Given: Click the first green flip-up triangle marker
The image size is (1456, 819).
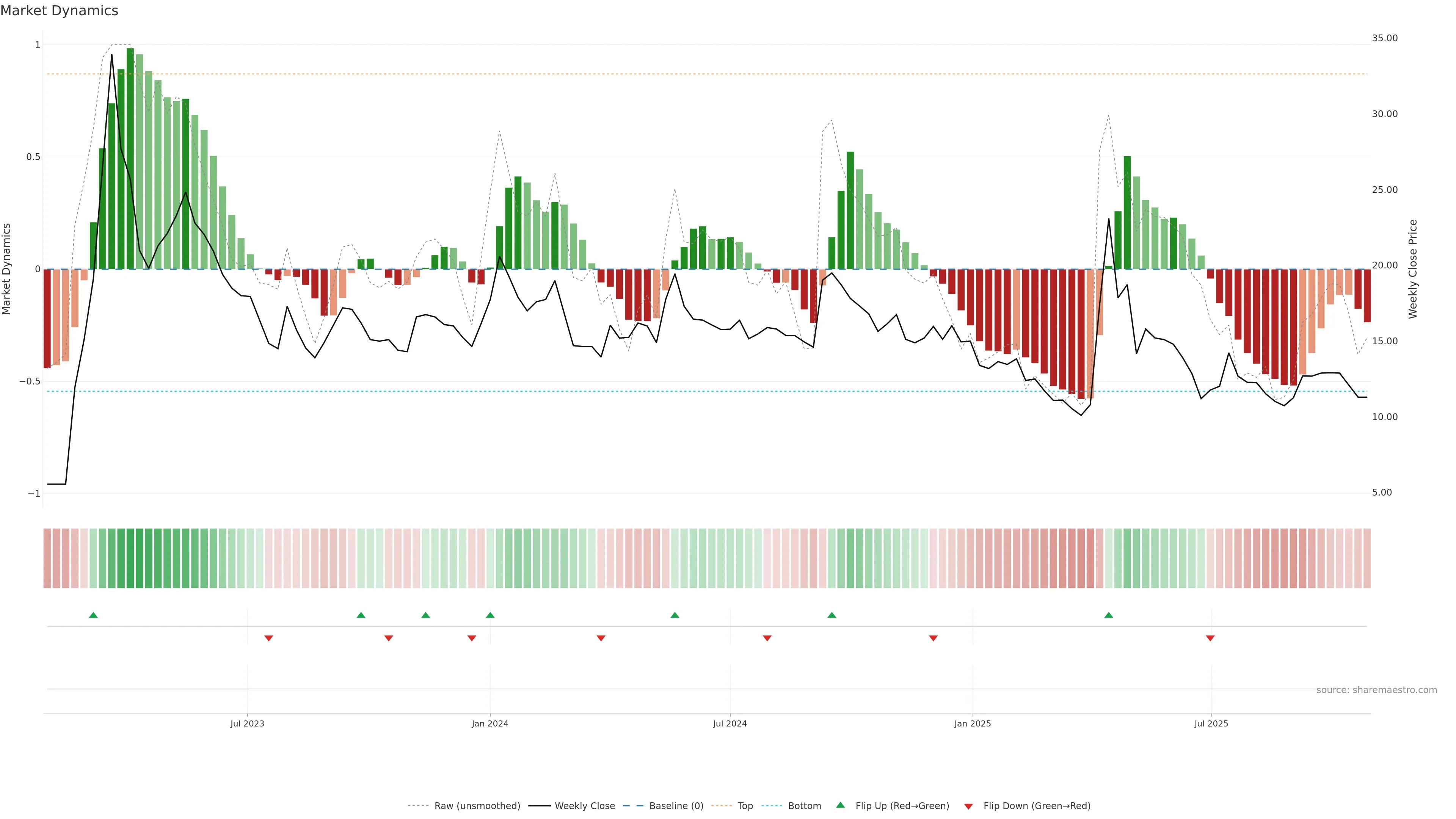Looking at the screenshot, I should click(x=93, y=615).
